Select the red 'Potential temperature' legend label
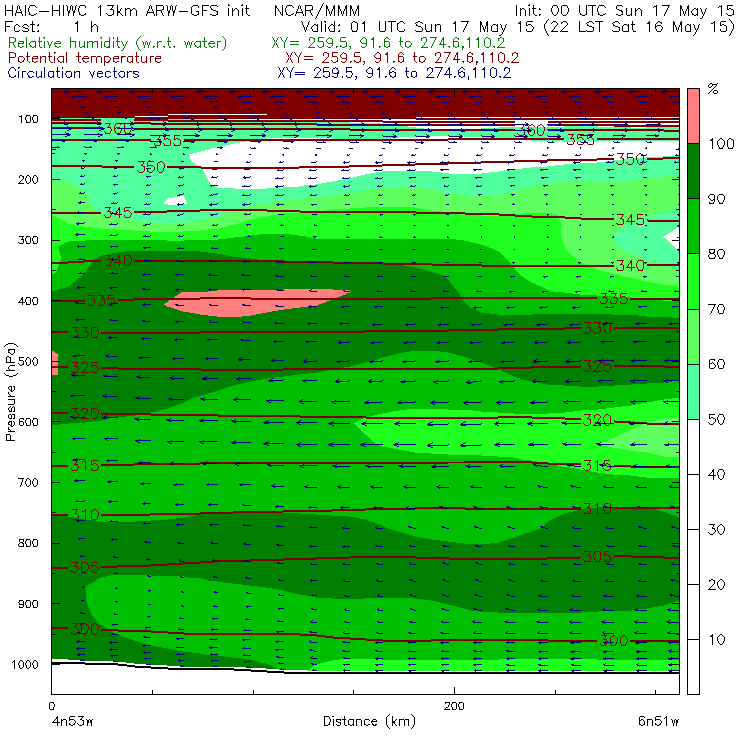This screenshot has width=740, height=740. [84, 59]
